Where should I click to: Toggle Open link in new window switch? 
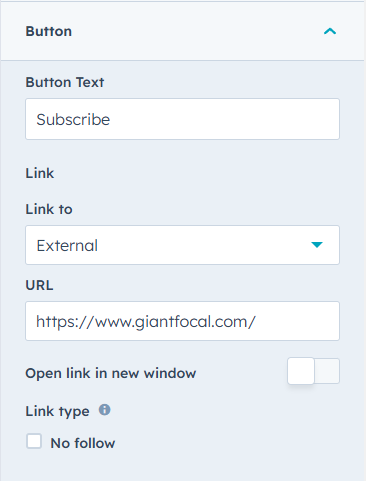pyautogui.click(x=313, y=371)
